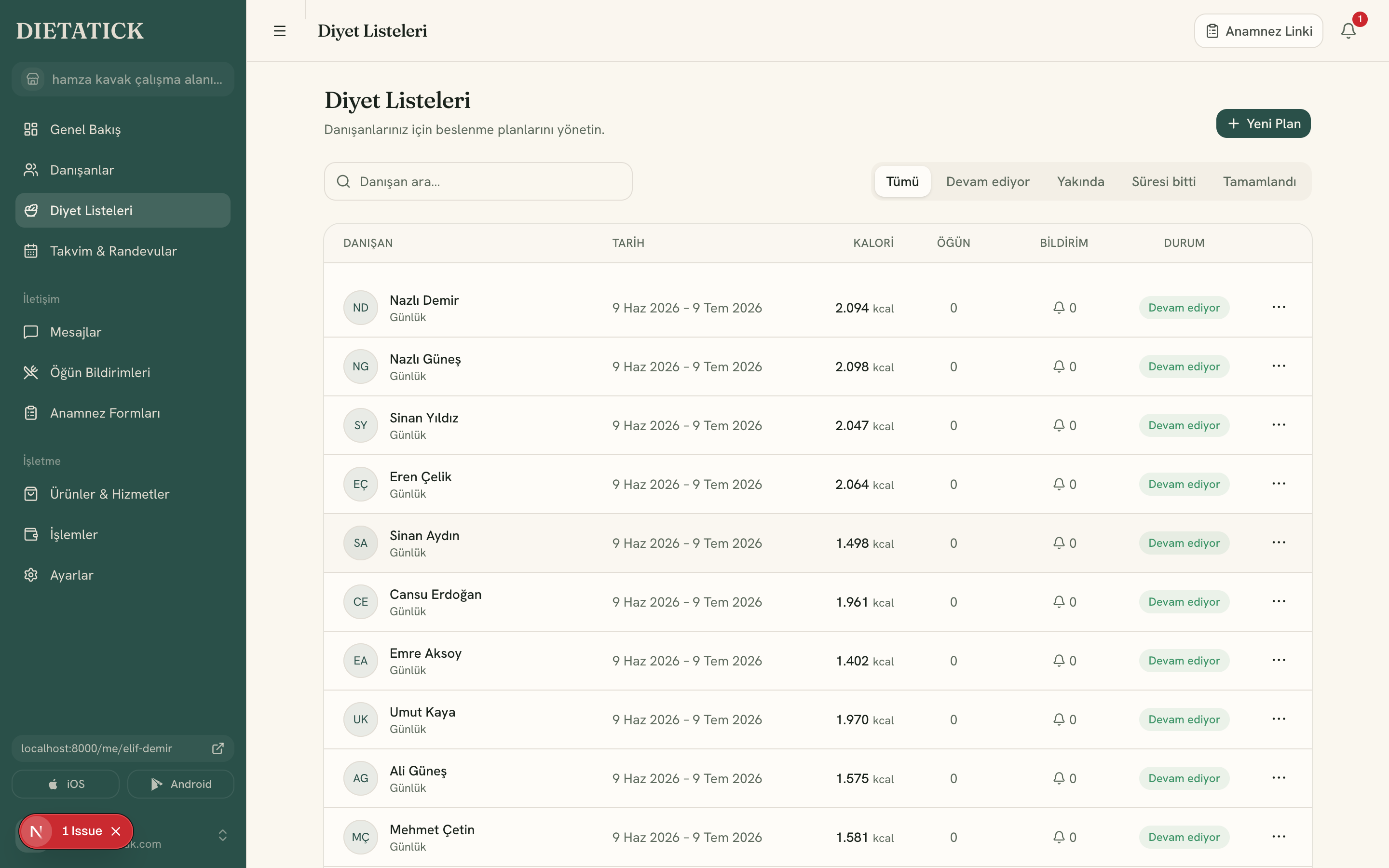Switch to the Devam ediyor filter tab

pyautogui.click(x=987, y=181)
